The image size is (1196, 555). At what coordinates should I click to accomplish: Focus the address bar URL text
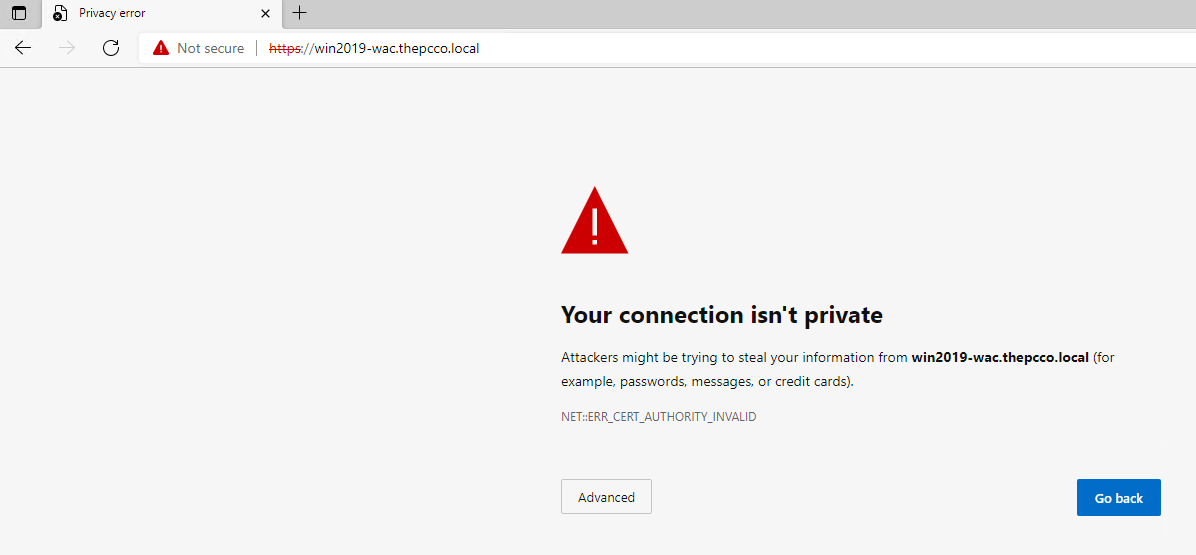point(374,48)
